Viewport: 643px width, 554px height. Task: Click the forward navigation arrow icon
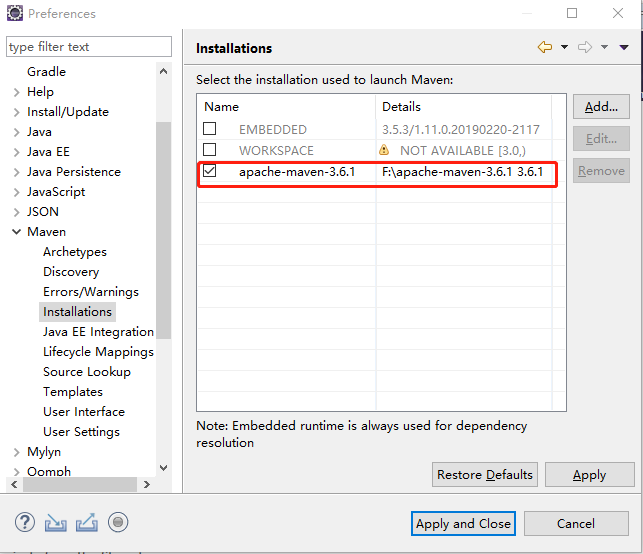click(x=585, y=47)
